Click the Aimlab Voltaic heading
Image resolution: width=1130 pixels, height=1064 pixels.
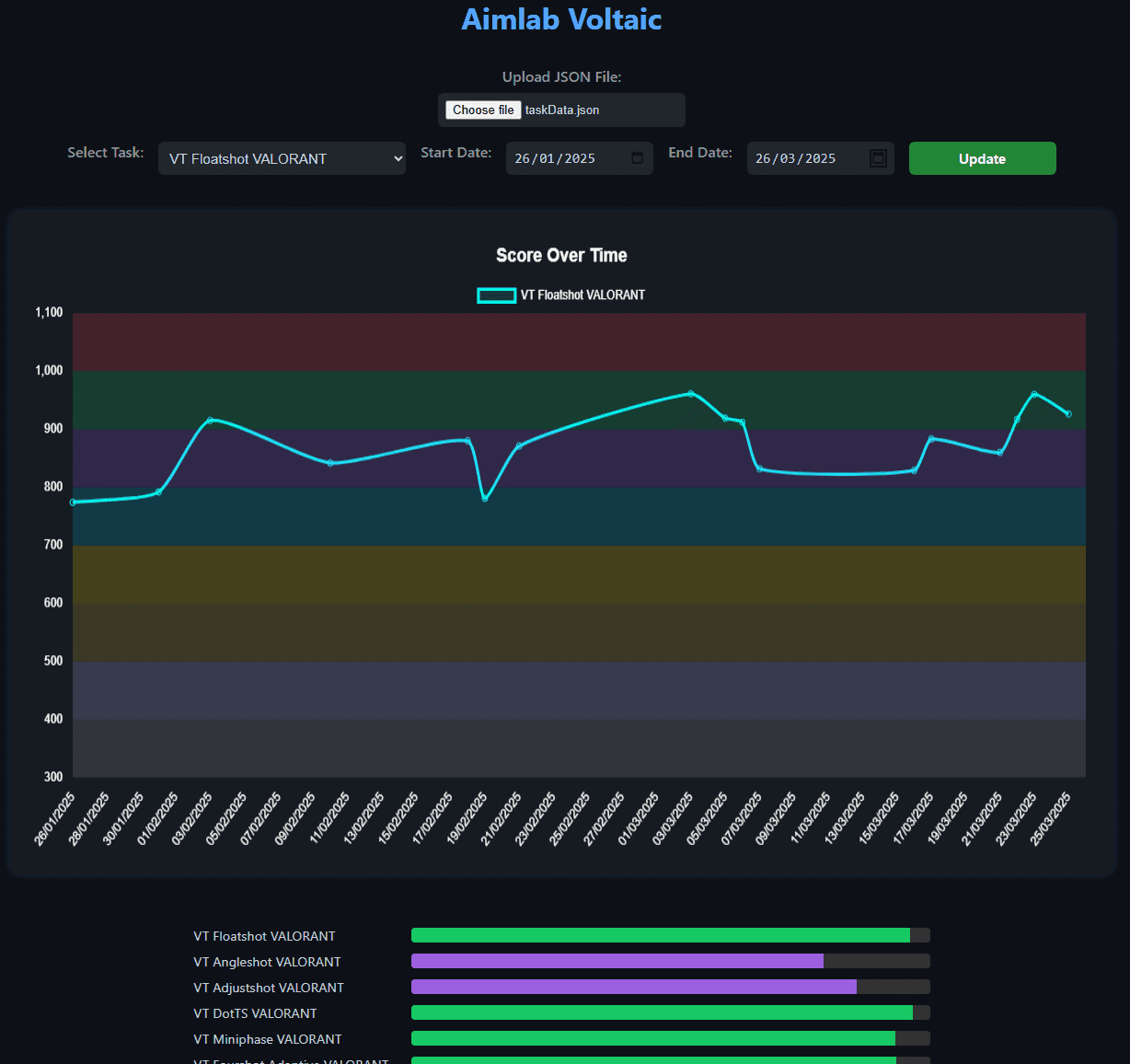[x=561, y=19]
